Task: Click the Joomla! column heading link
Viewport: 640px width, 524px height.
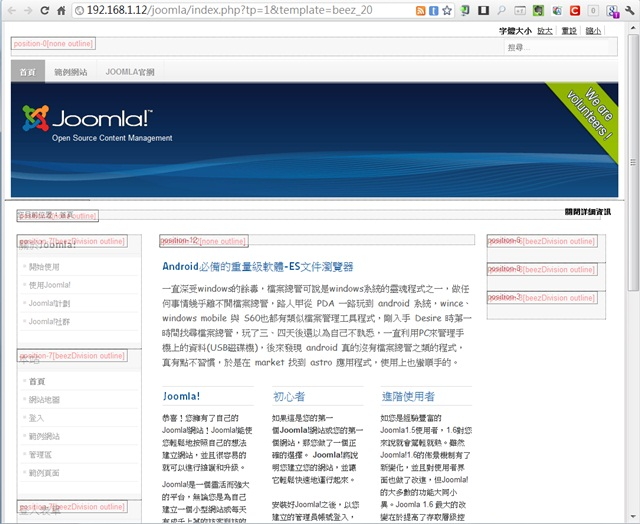Action: (x=181, y=396)
